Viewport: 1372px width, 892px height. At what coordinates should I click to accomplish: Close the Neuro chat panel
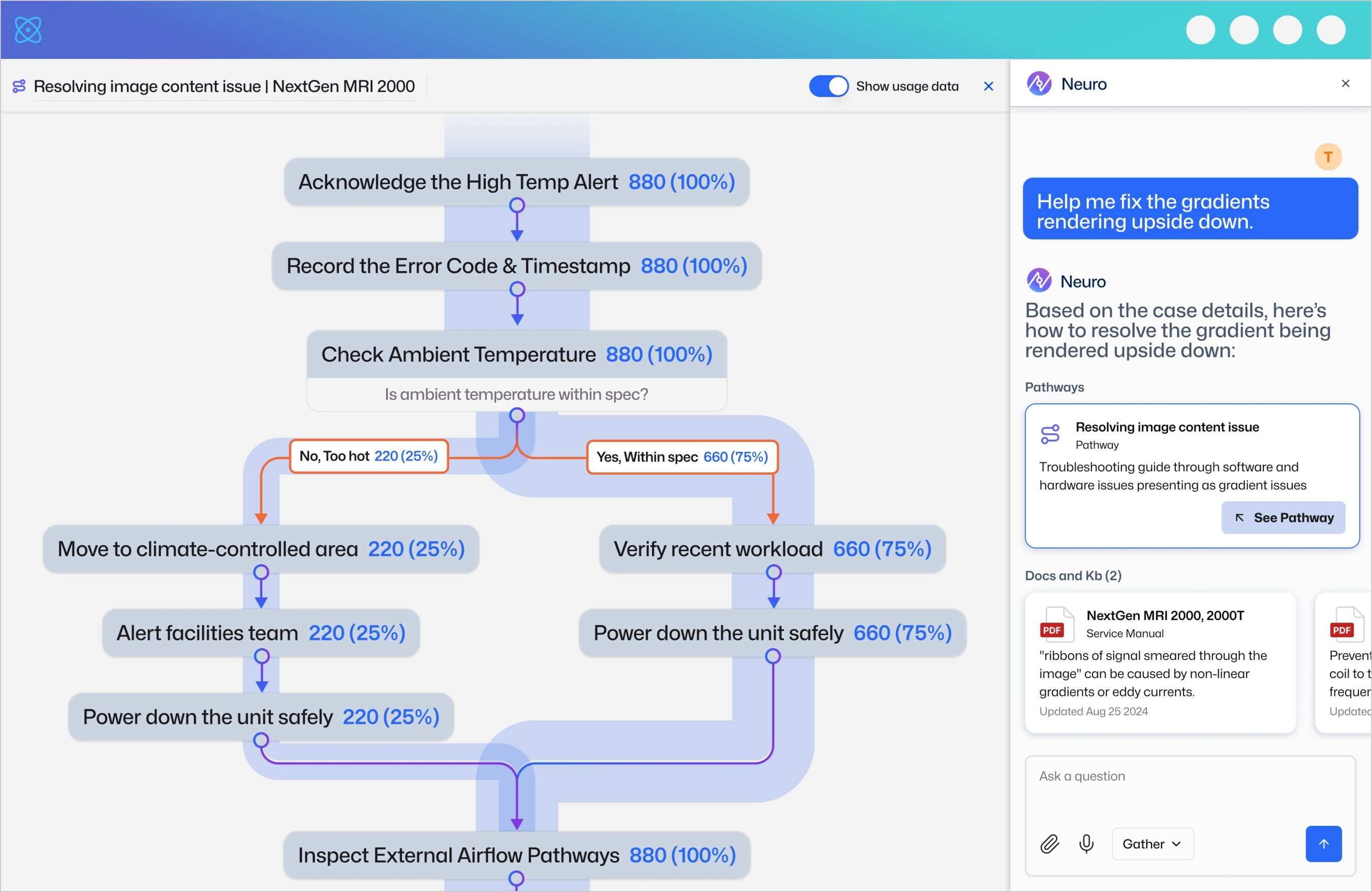click(x=1345, y=84)
